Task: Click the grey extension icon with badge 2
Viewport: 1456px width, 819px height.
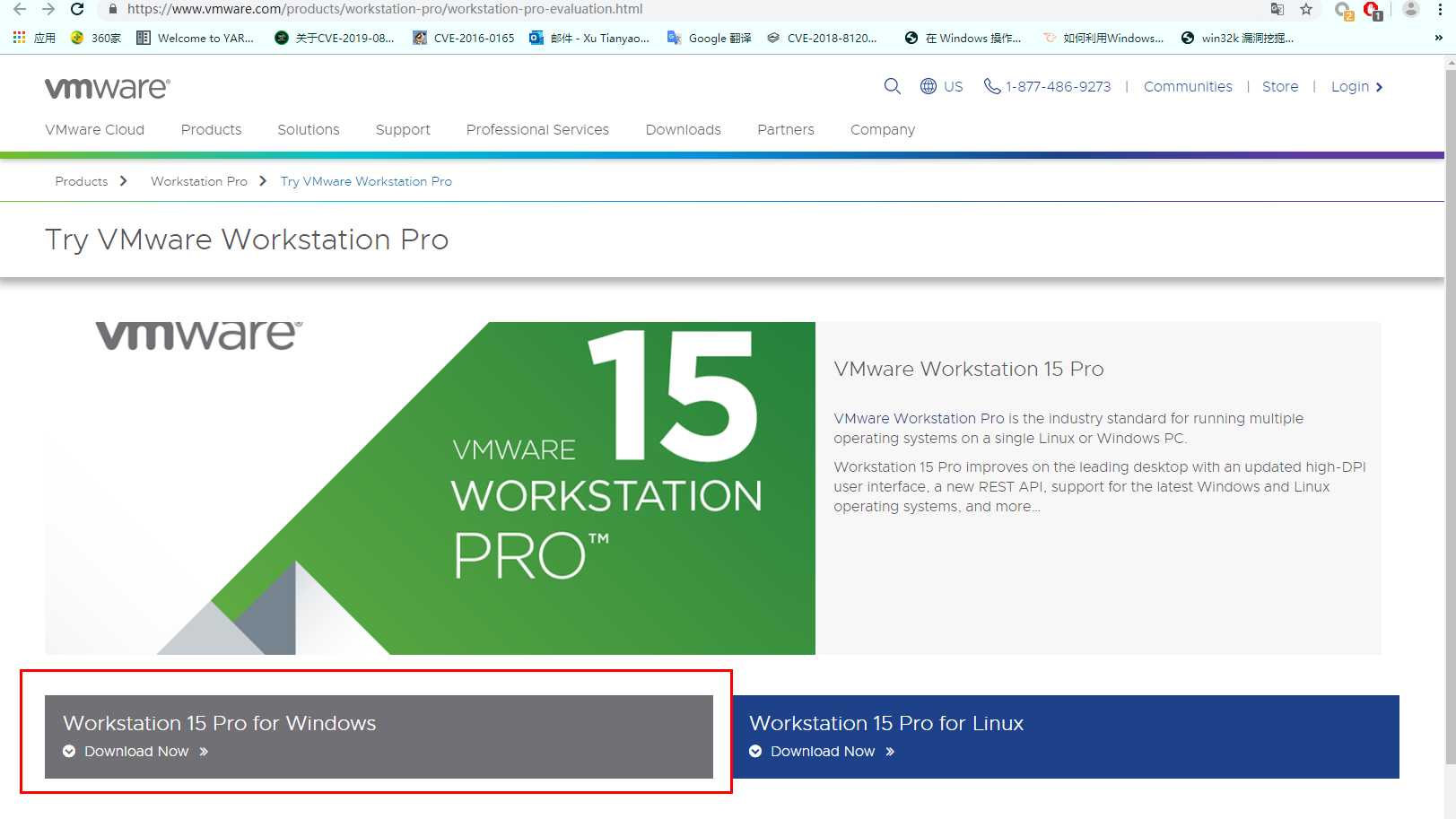Action: [x=1344, y=11]
